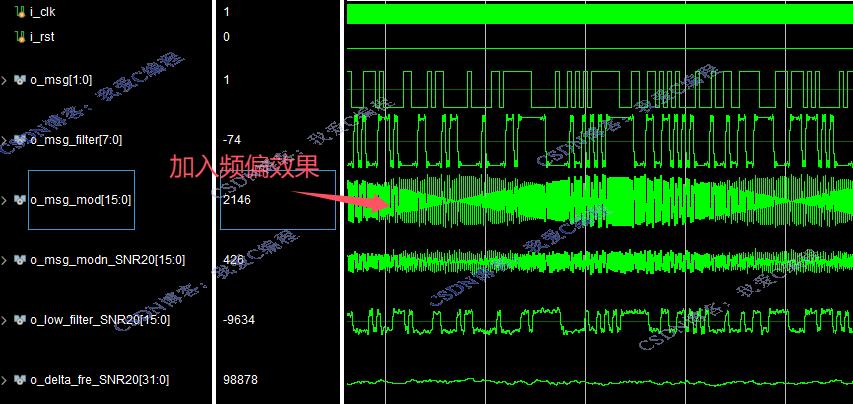
Task: Expand the o_msg[1:0] bus
Action: pyautogui.click(x=4, y=80)
